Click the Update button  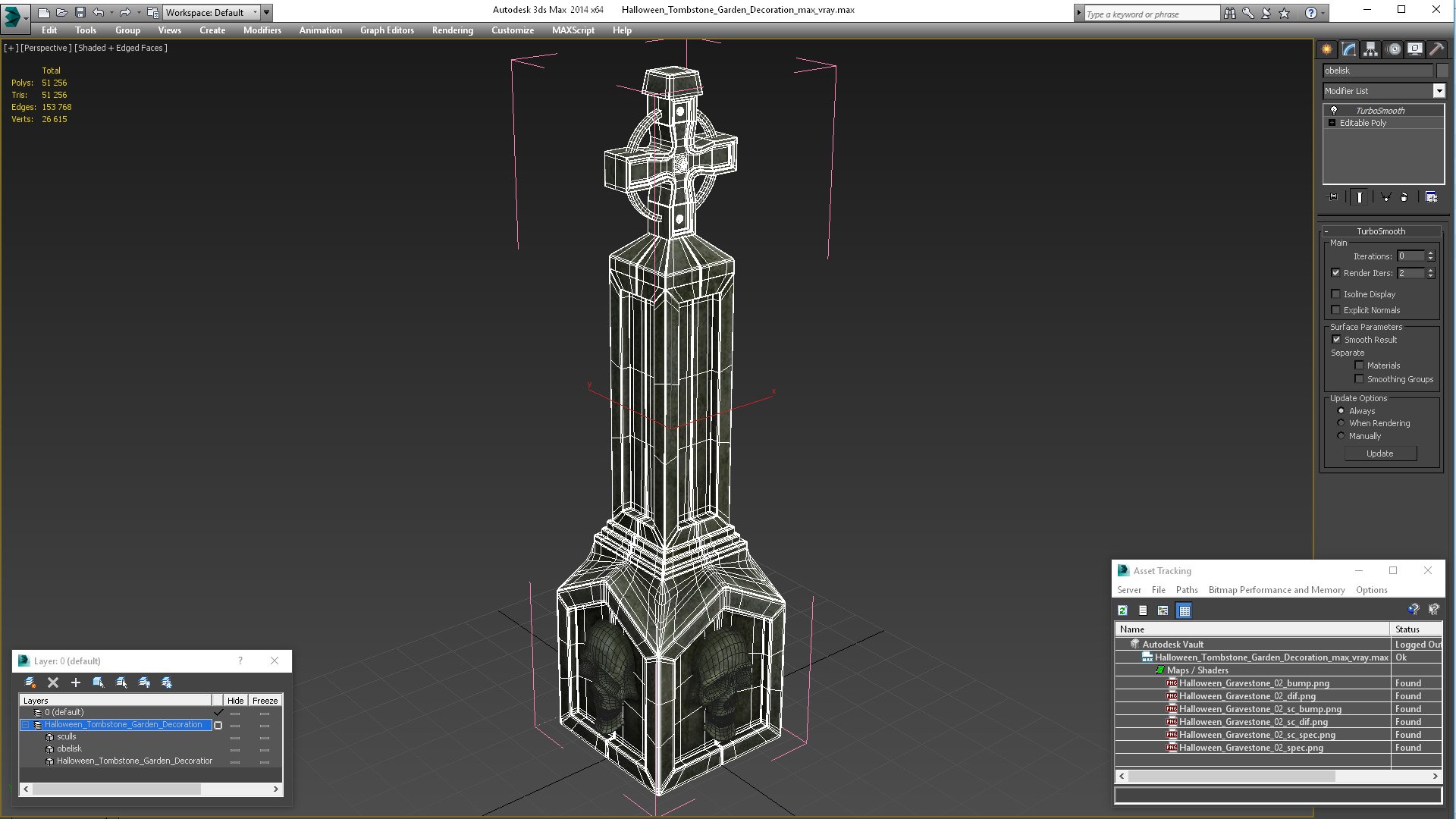pos(1379,453)
